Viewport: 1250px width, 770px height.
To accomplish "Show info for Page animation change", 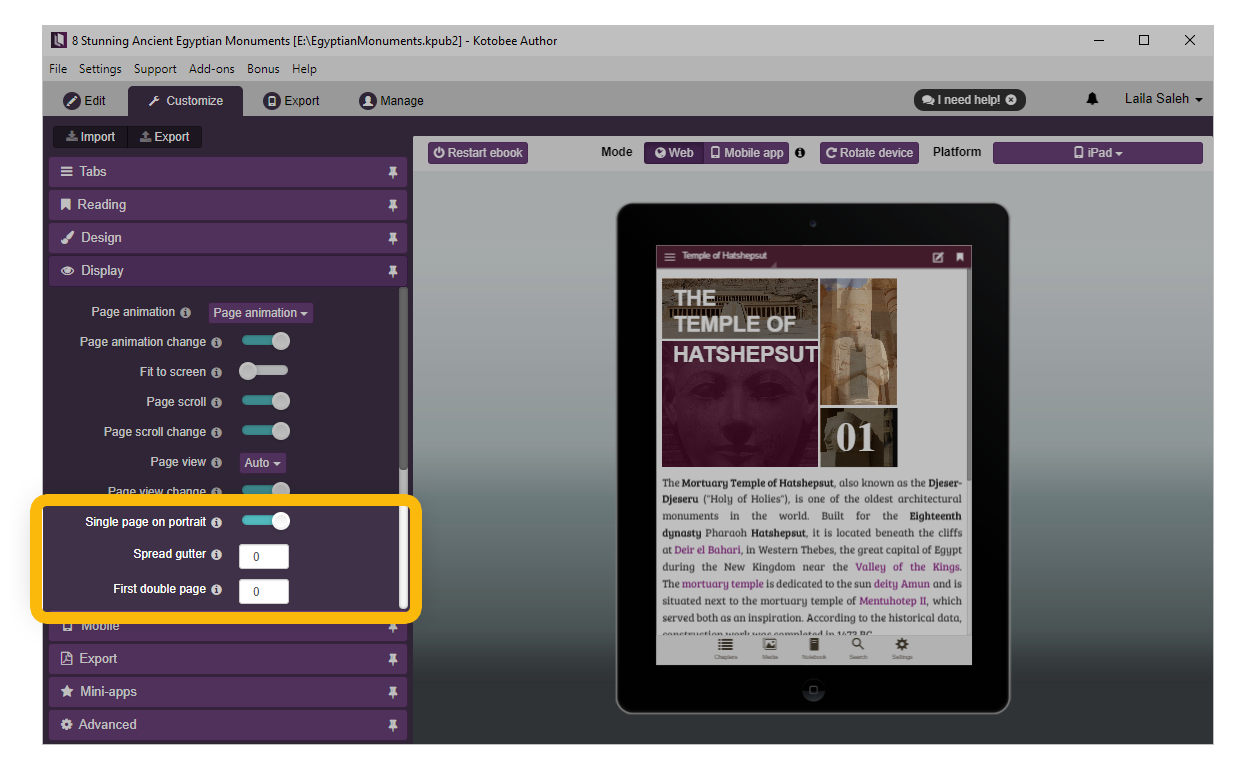I will [x=217, y=342].
